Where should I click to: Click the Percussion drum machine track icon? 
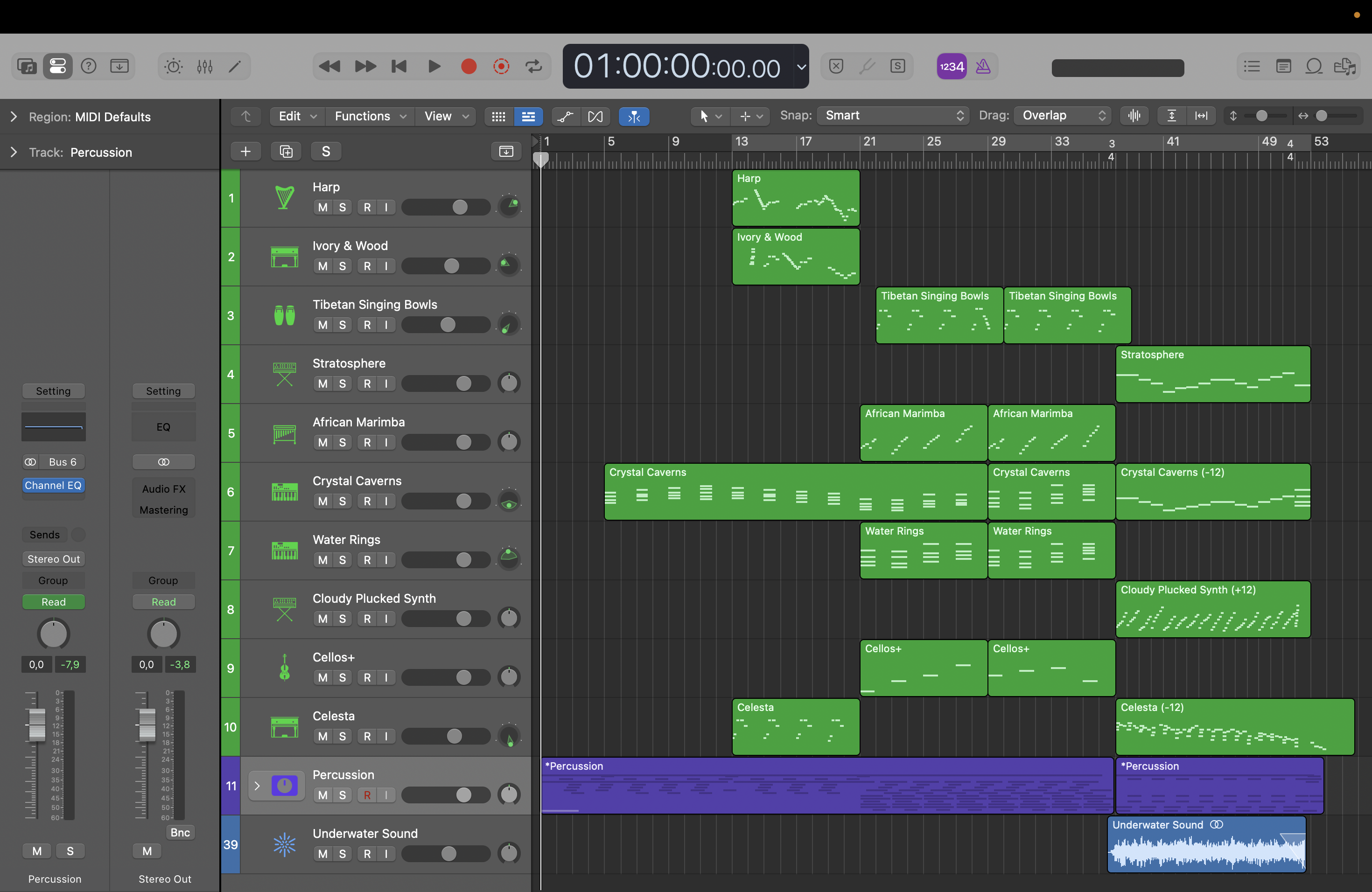click(284, 785)
